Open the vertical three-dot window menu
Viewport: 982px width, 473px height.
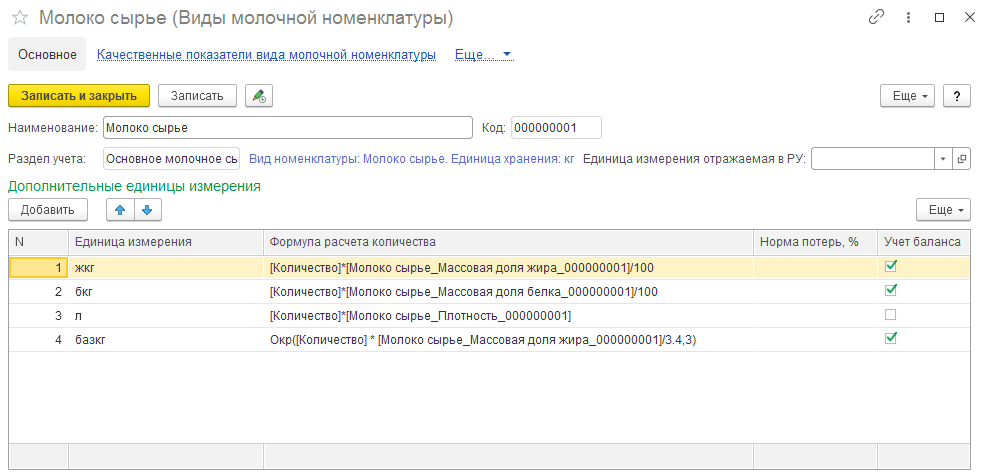click(908, 18)
